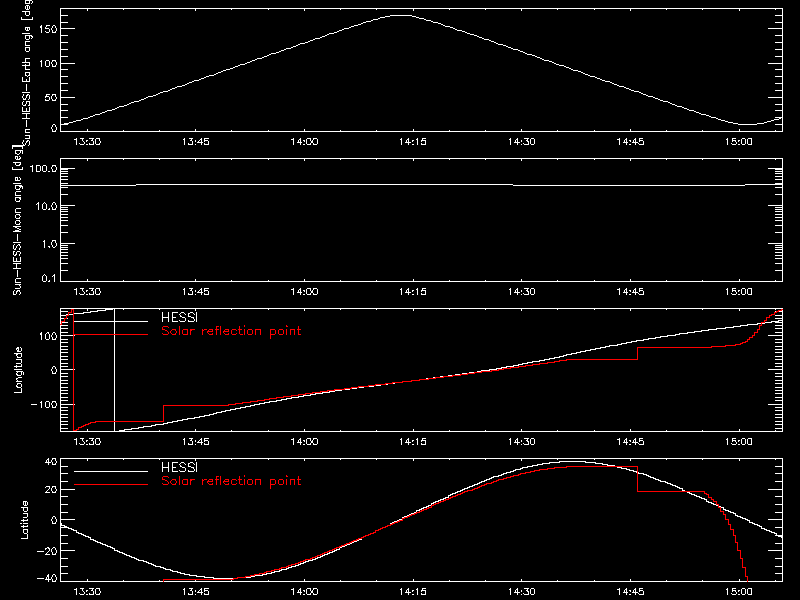Click the 14:00 time label below Moon angle plot

[x=304, y=291]
